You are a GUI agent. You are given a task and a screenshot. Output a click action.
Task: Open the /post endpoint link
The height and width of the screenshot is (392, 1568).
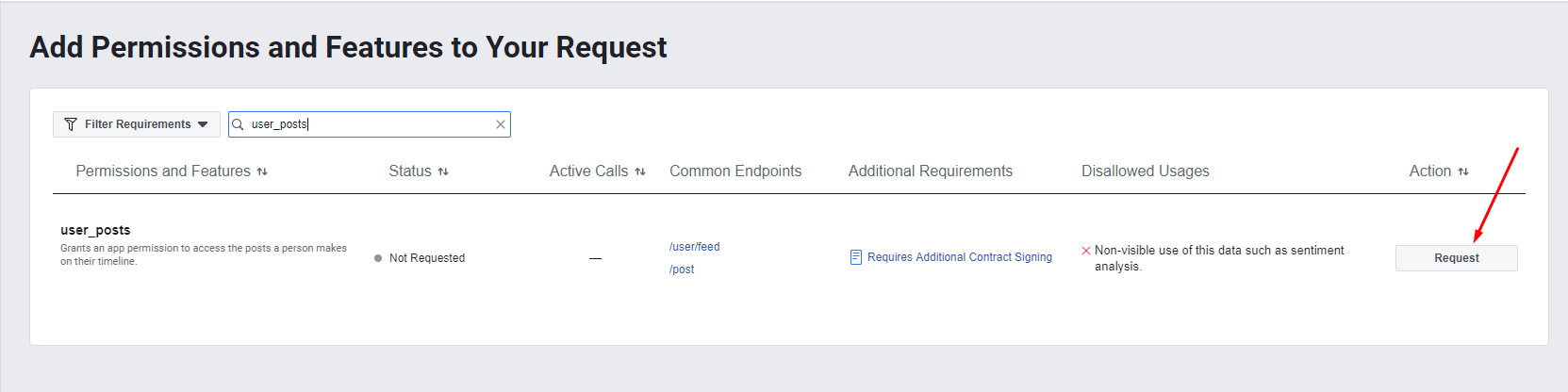click(x=682, y=269)
